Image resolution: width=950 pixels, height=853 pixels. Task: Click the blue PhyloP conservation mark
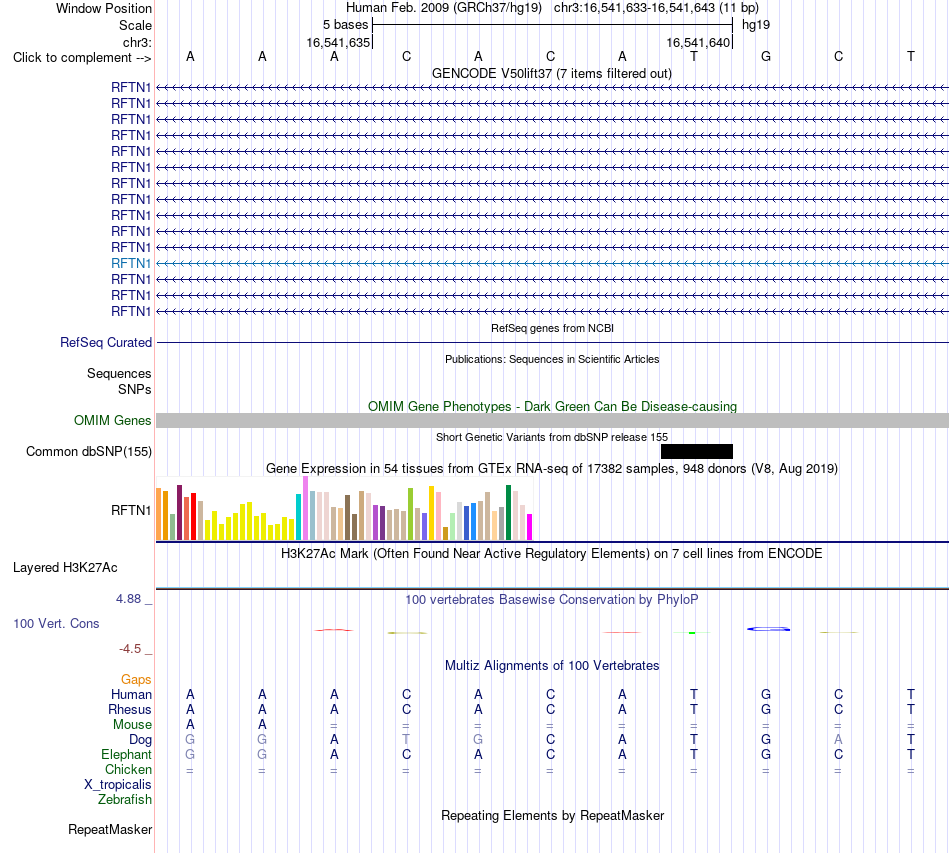click(x=768, y=629)
